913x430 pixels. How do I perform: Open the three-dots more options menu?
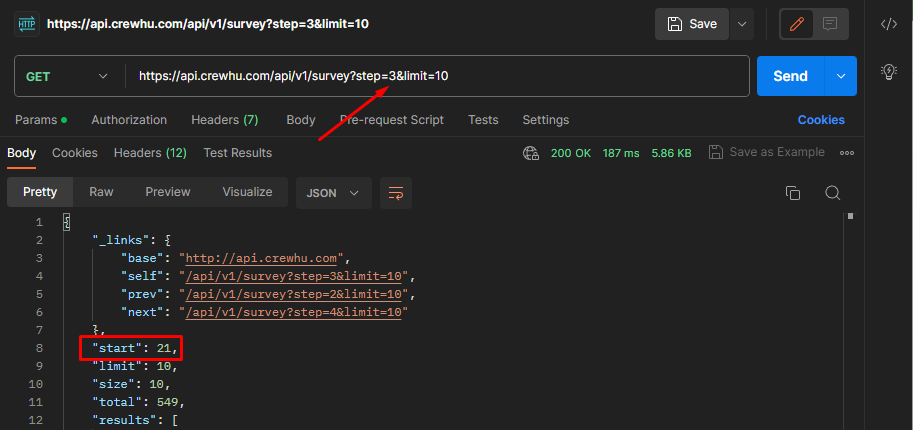click(847, 153)
